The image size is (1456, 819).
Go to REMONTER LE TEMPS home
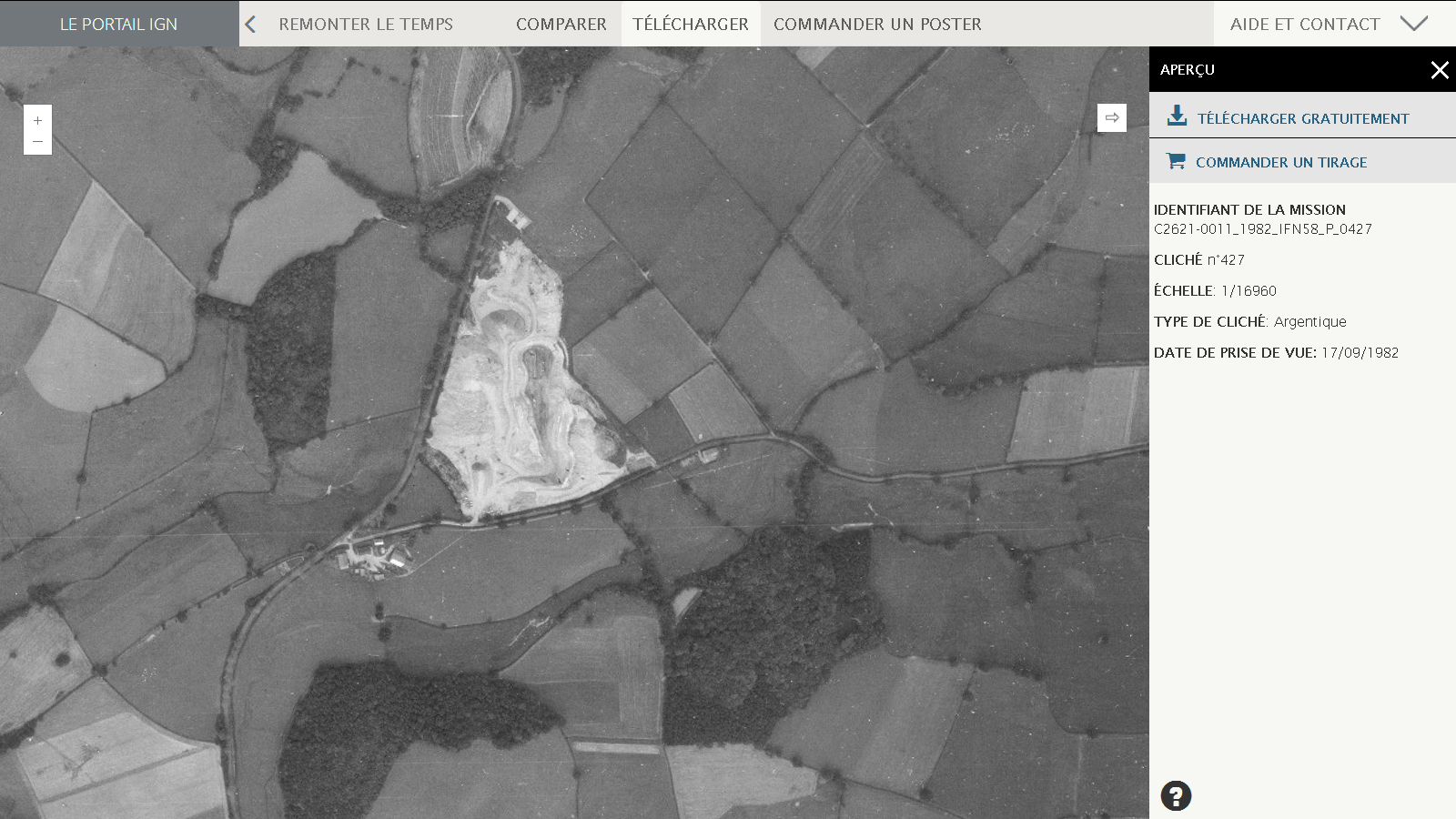[366, 25]
